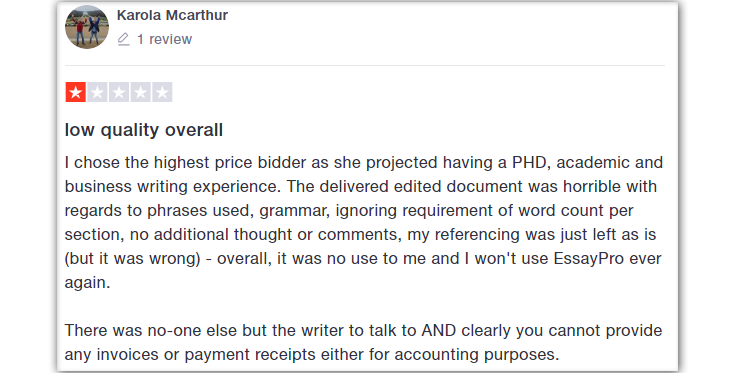Select the fifth grey rating star
This screenshot has width=732, height=373.
(x=162, y=92)
